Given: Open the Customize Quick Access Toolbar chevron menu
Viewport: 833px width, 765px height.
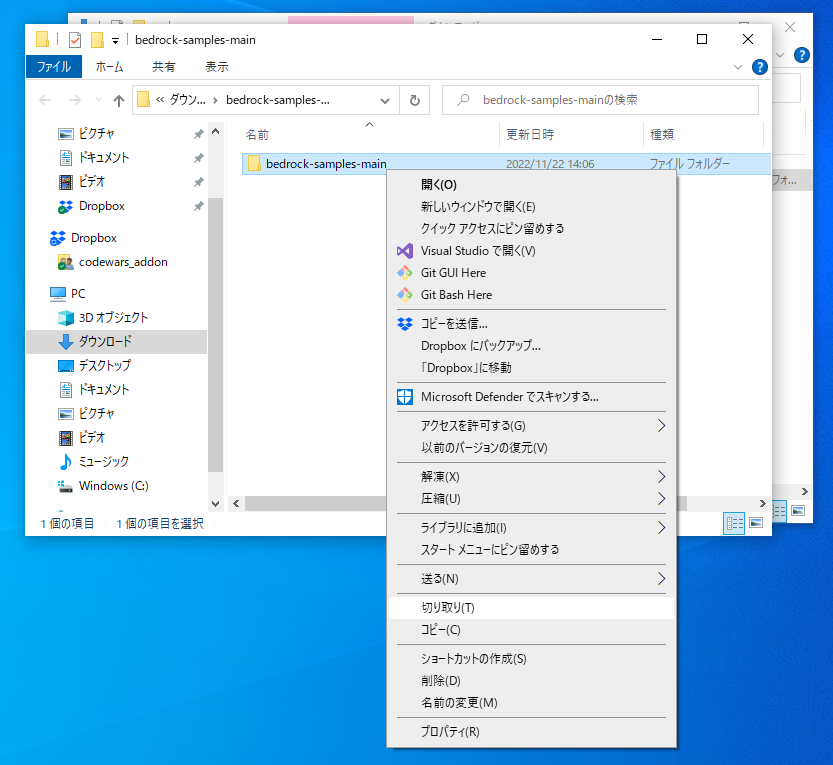Looking at the screenshot, I should tap(115, 39).
